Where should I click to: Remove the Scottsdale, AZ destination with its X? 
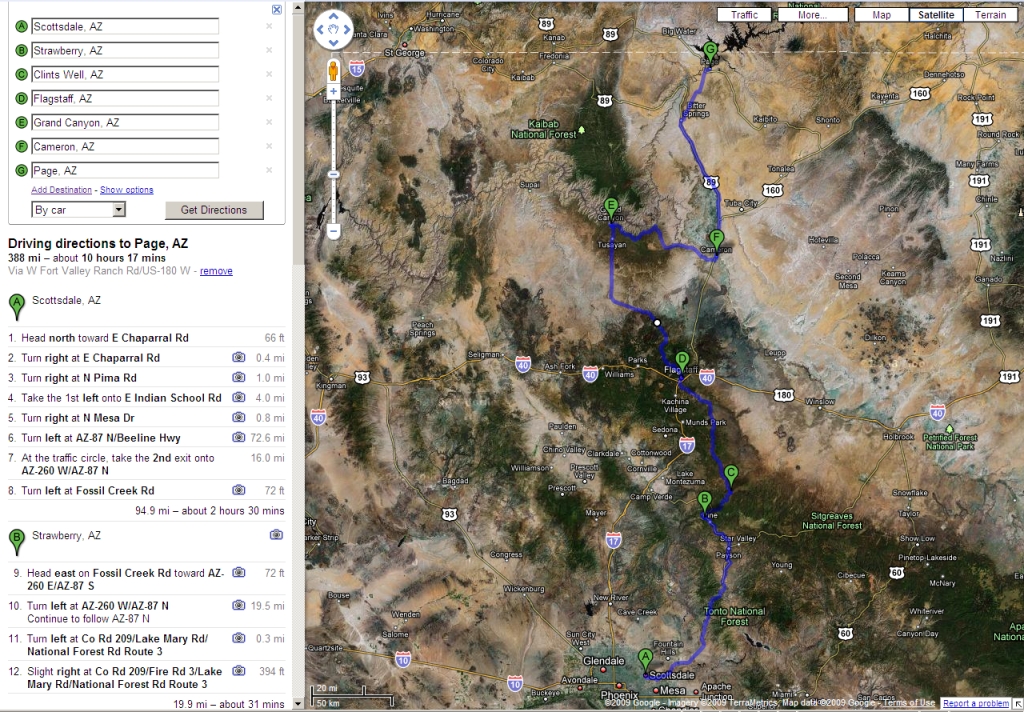(269, 26)
